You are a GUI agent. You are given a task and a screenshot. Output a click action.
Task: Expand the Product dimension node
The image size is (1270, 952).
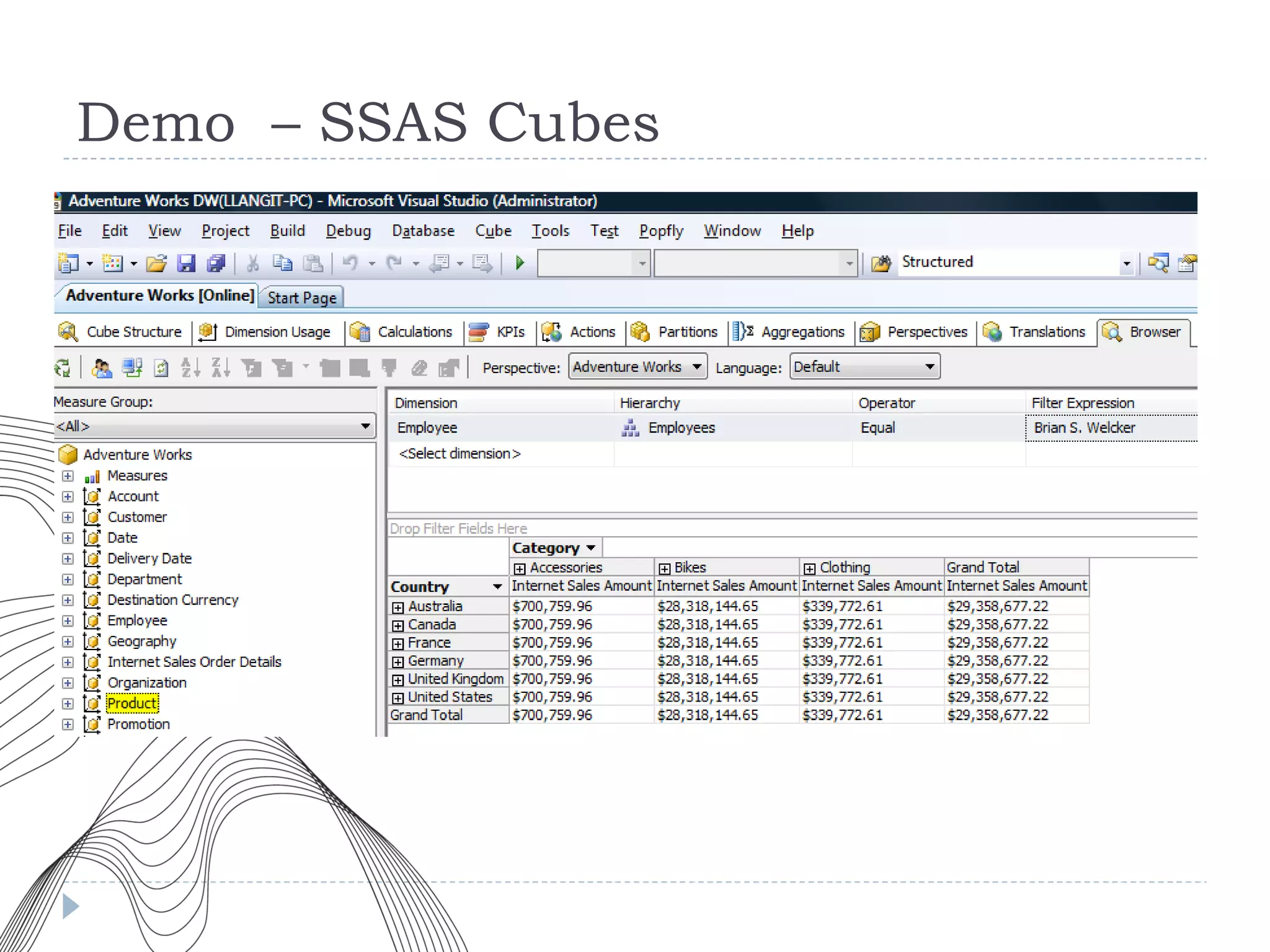[x=68, y=704]
